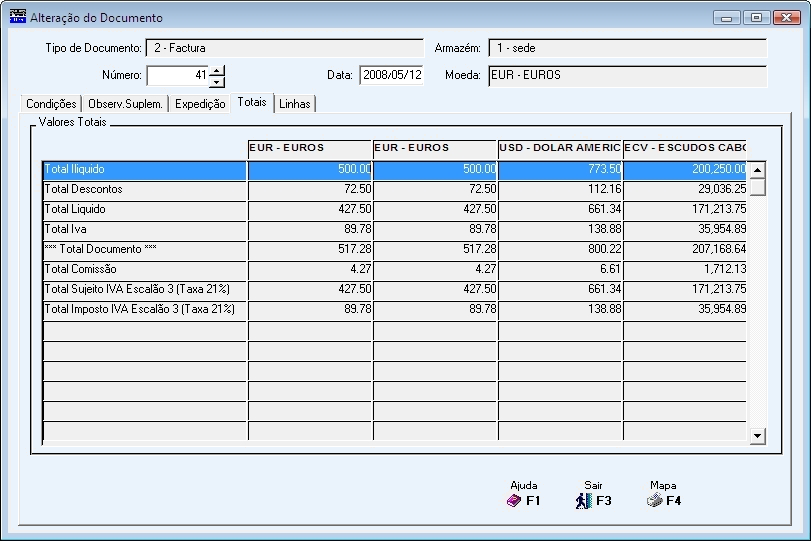Open the Observ.Suplem. tab
The height and width of the screenshot is (541, 811).
pyautogui.click(x=125, y=104)
